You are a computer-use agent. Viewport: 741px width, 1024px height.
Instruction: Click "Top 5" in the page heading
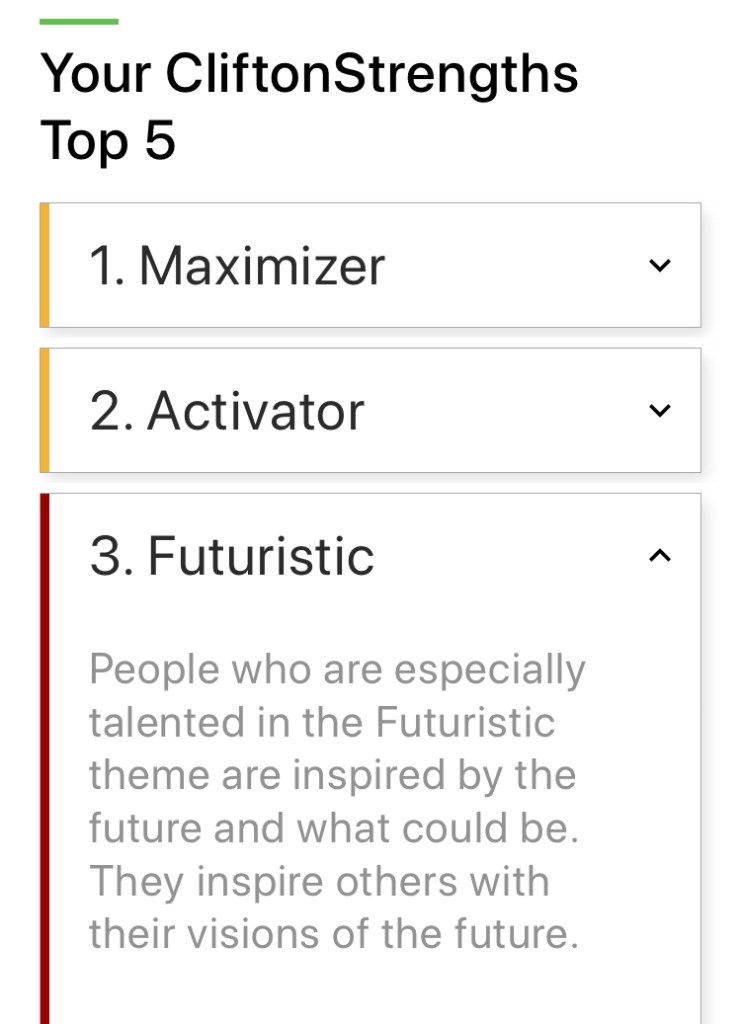[x=108, y=141]
